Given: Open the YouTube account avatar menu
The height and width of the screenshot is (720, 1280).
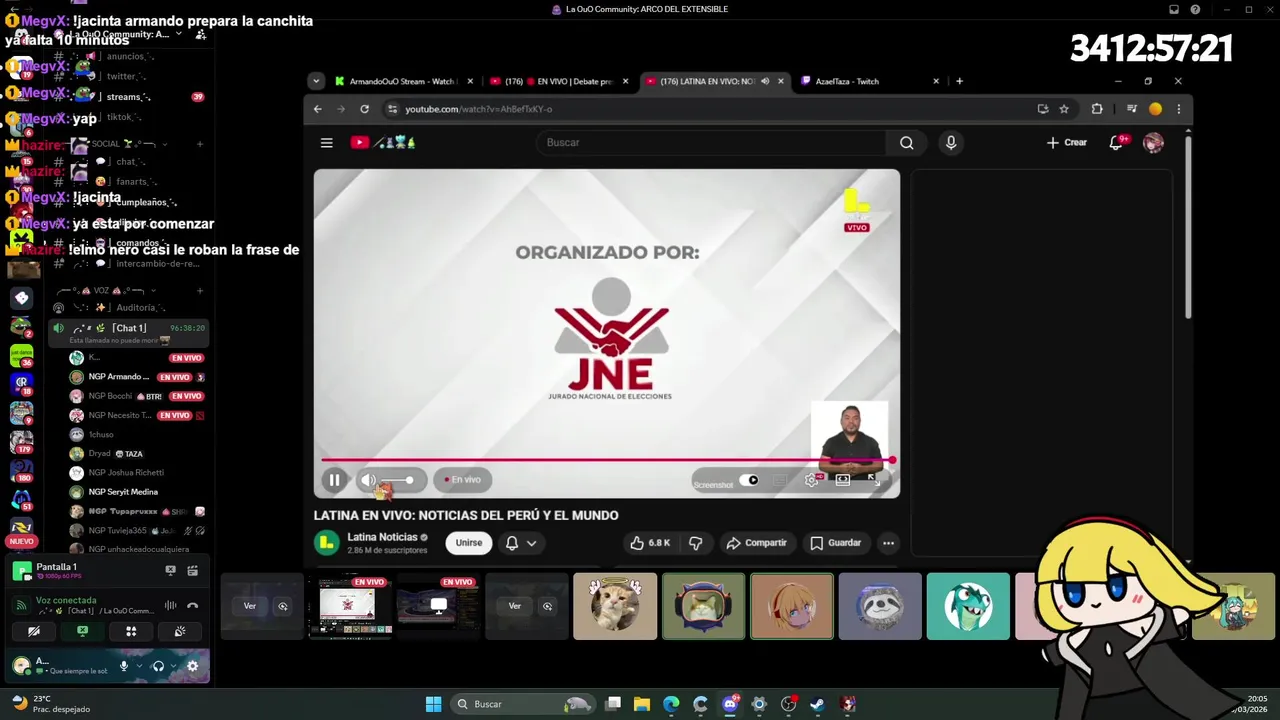Looking at the screenshot, I should coord(1153,143).
